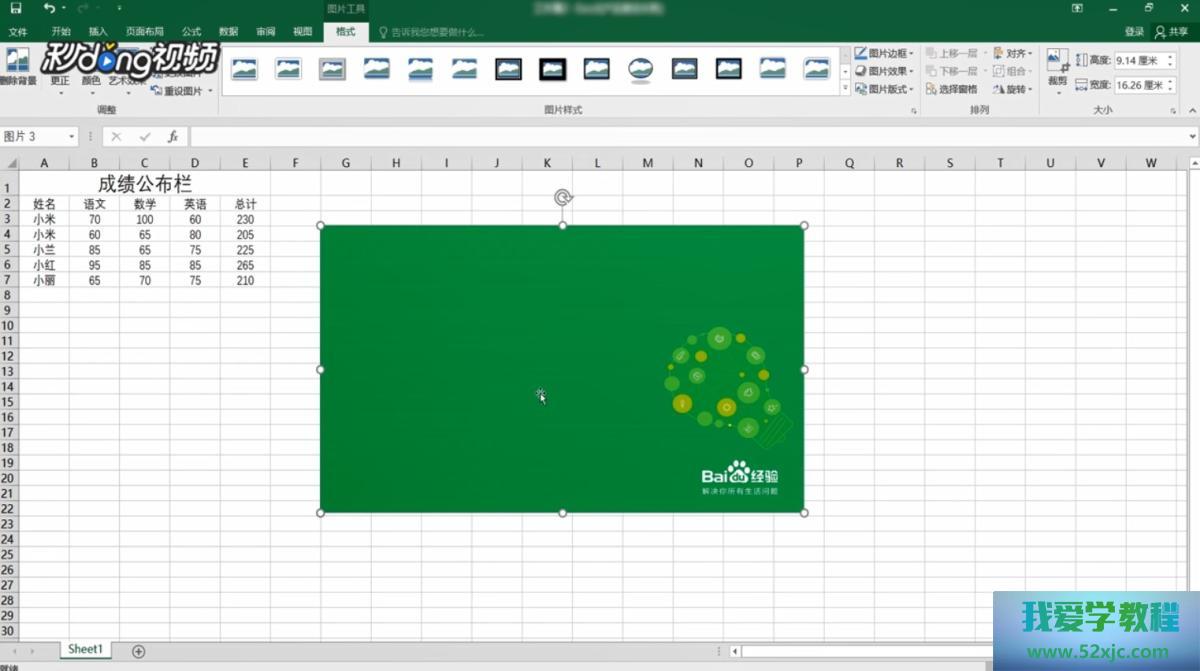Switch to the Insert (插入) ribbon tab
This screenshot has width=1200, height=671.
(x=98, y=32)
